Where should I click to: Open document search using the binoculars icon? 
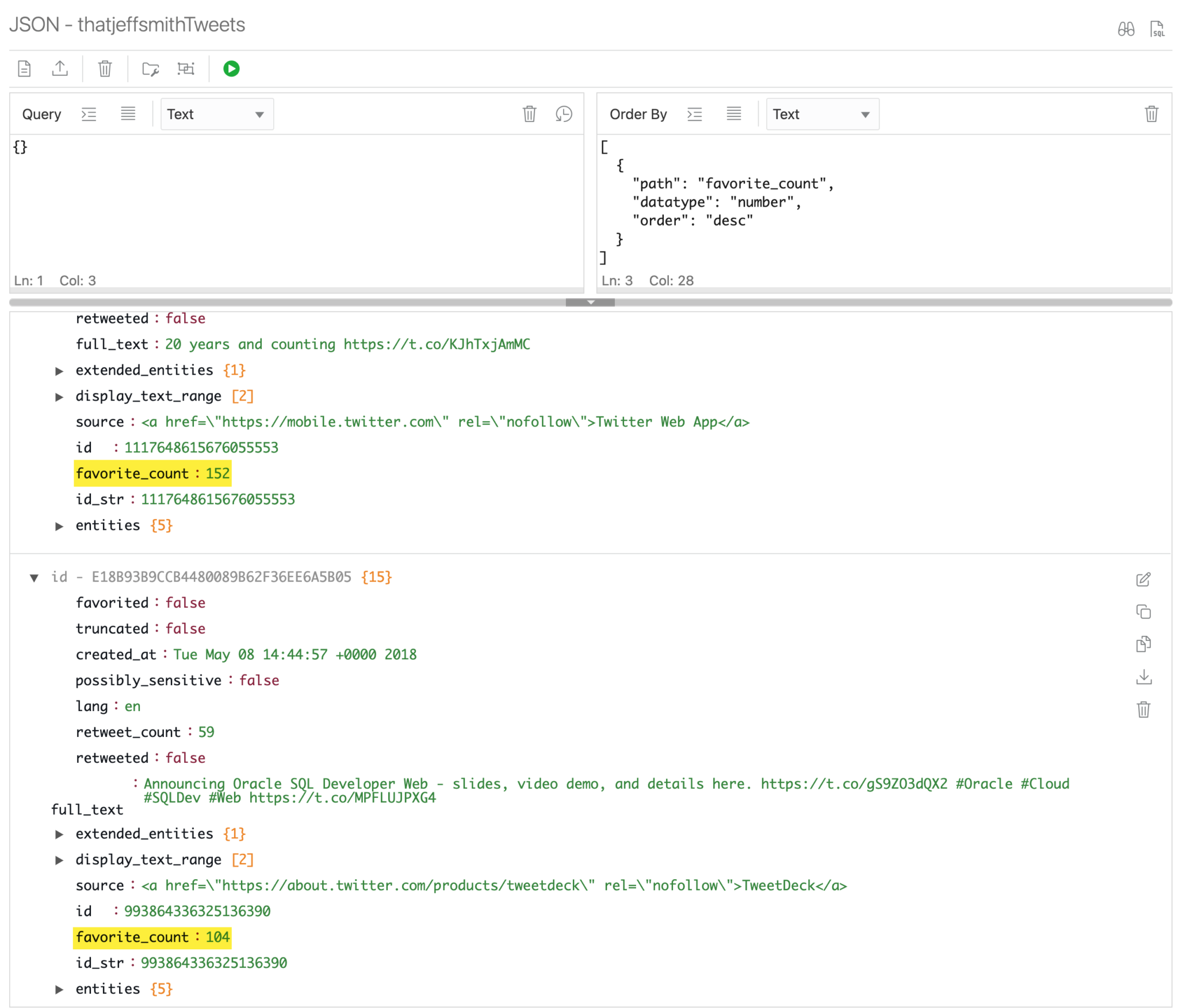(x=1127, y=28)
